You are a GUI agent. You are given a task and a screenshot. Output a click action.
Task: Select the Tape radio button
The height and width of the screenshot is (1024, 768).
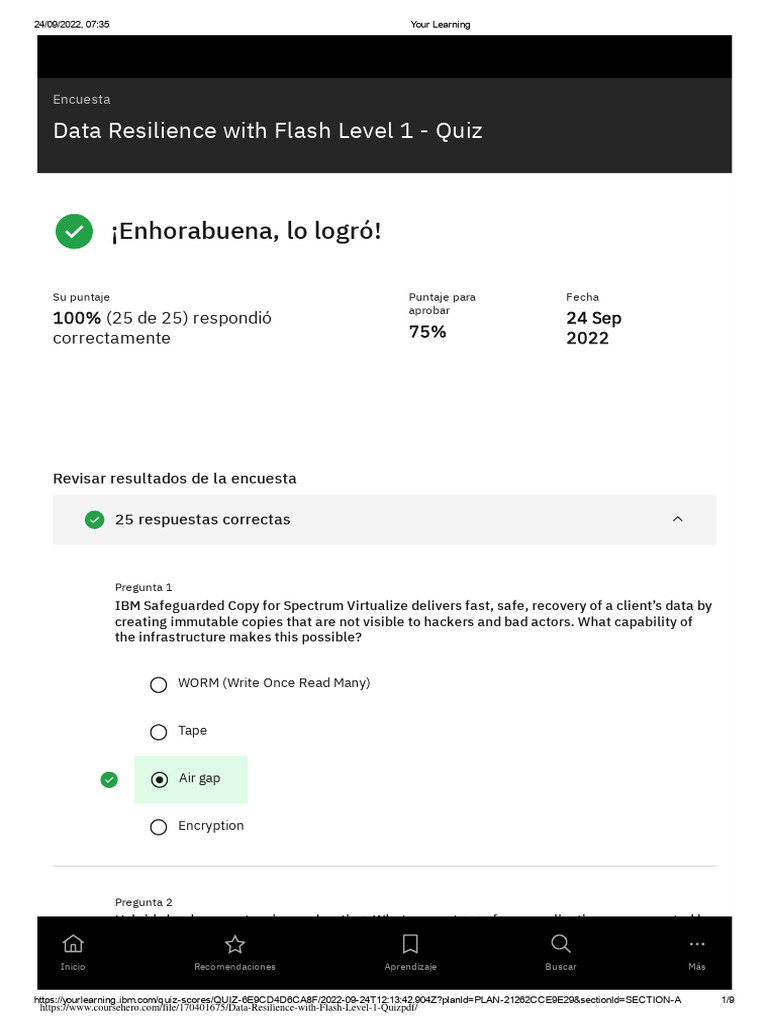[158, 732]
